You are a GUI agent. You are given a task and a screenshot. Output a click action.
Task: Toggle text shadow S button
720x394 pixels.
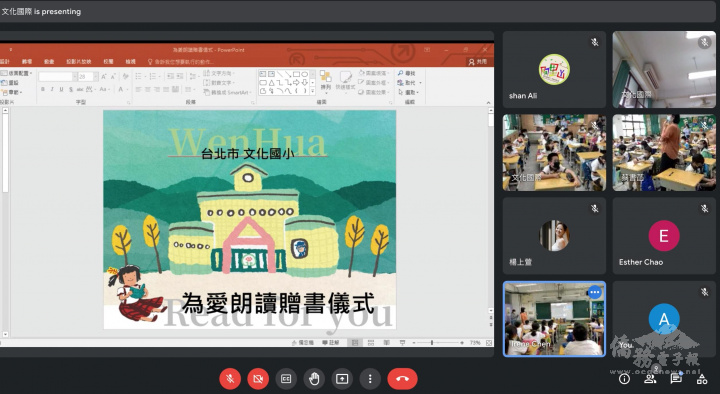click(x=71, y=89)
